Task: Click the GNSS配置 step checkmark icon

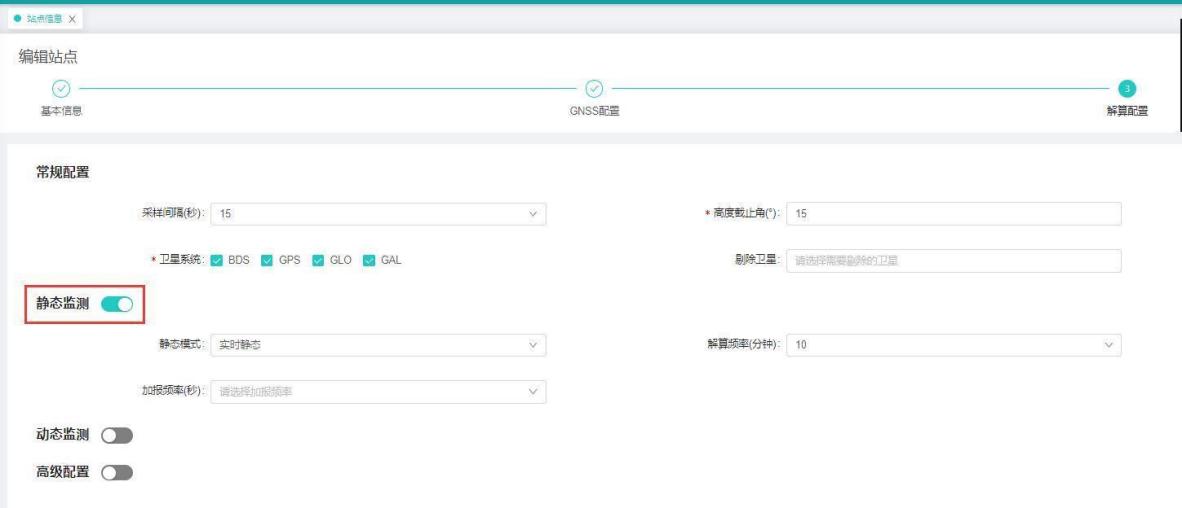Action: point(593,88)
